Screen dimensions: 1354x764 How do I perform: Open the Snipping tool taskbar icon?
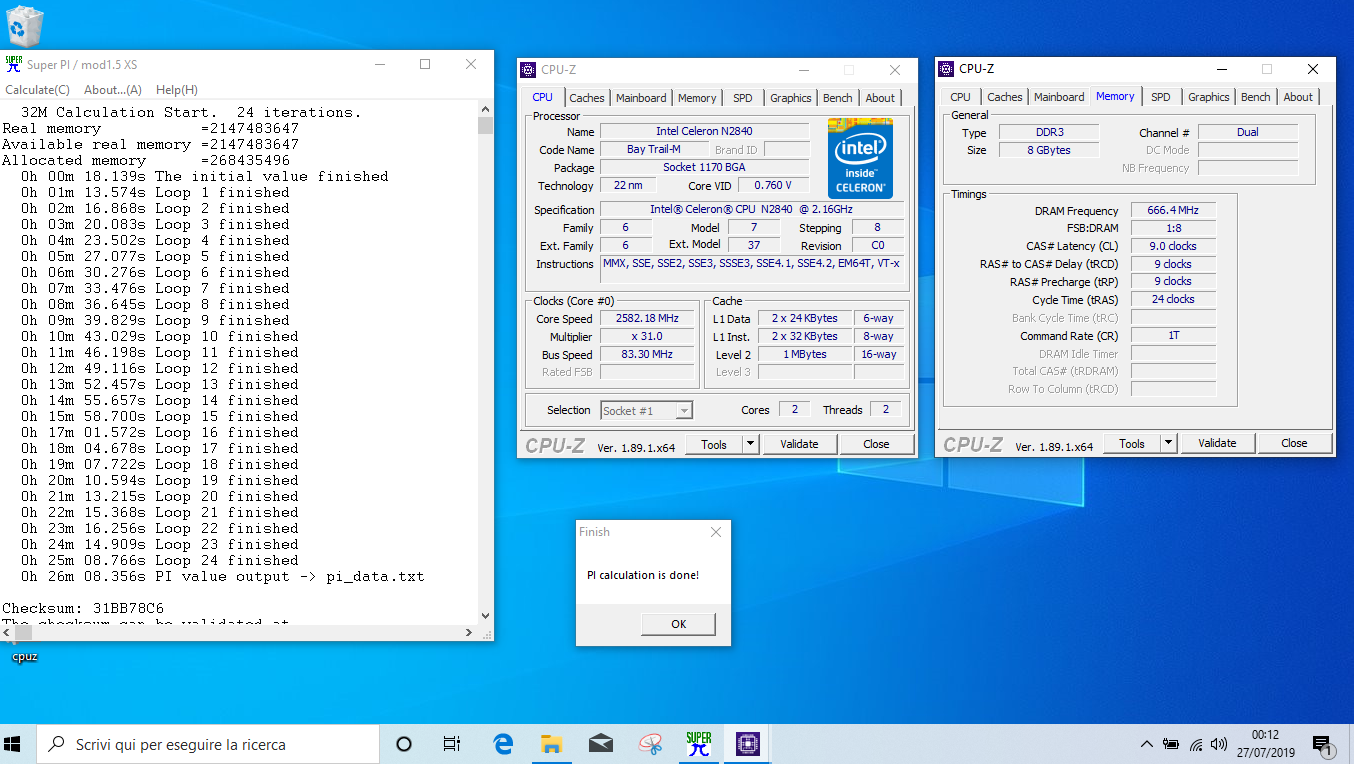[x=651, y=744]
